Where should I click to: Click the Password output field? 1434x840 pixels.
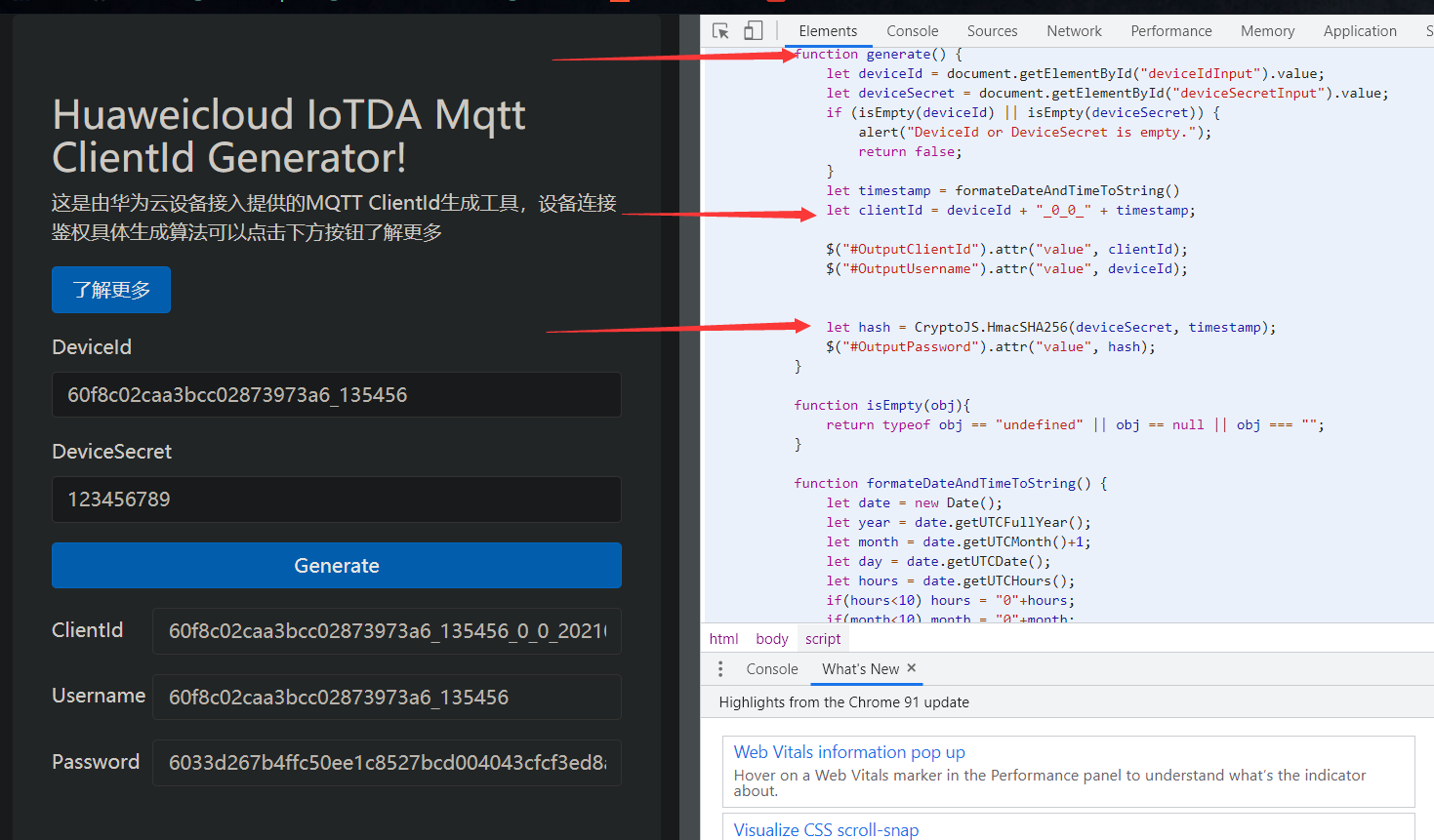tap(388, 763)
